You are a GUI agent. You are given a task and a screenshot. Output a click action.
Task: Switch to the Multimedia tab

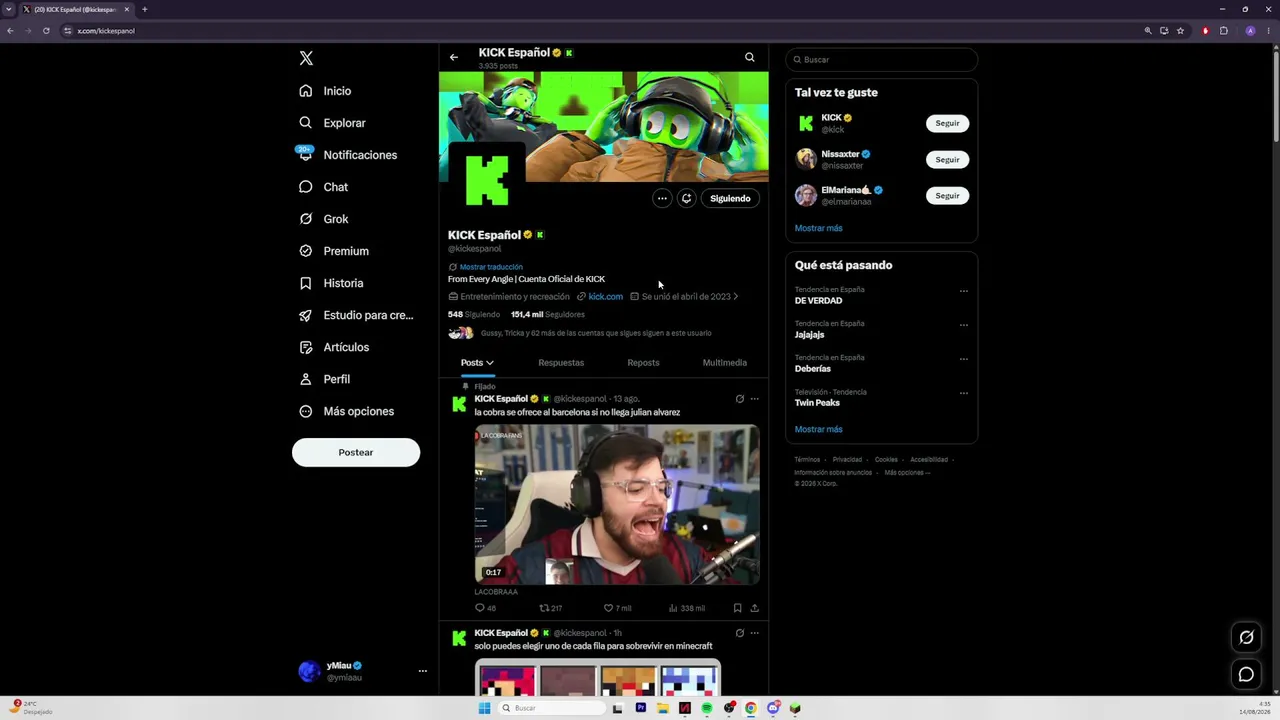coord(725,363)
